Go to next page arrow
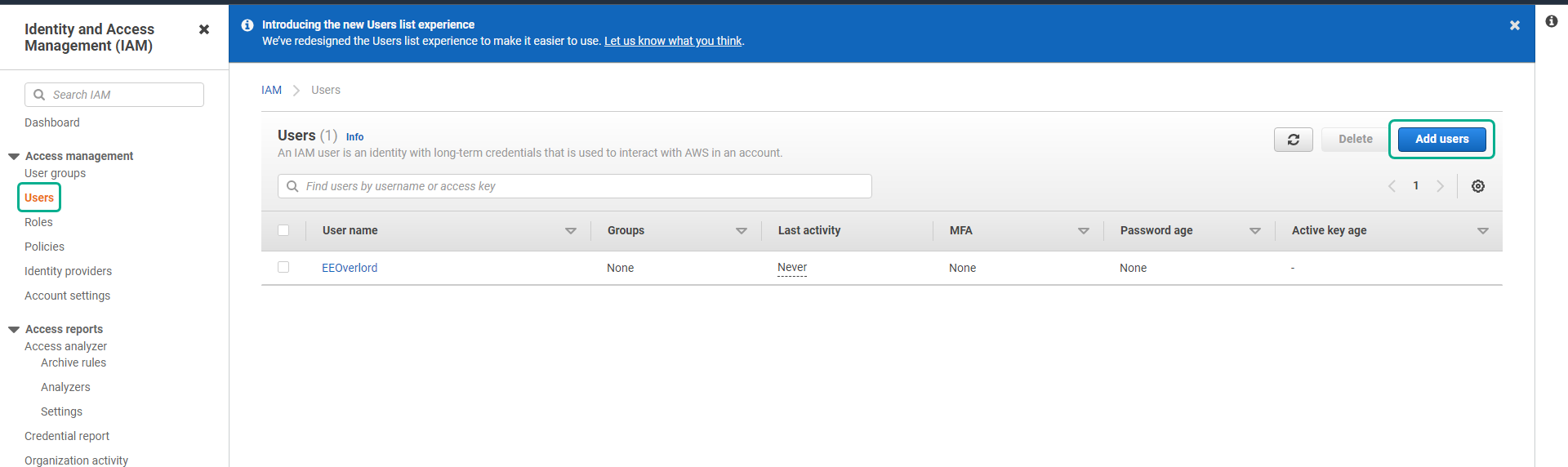 tap(1440, 186)
